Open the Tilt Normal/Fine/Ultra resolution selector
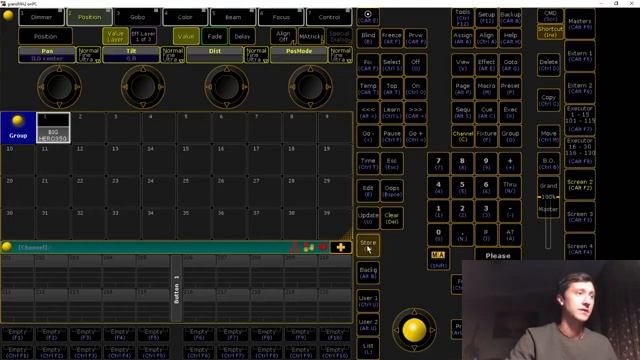640x360 pixels. [x=173, y=55]
